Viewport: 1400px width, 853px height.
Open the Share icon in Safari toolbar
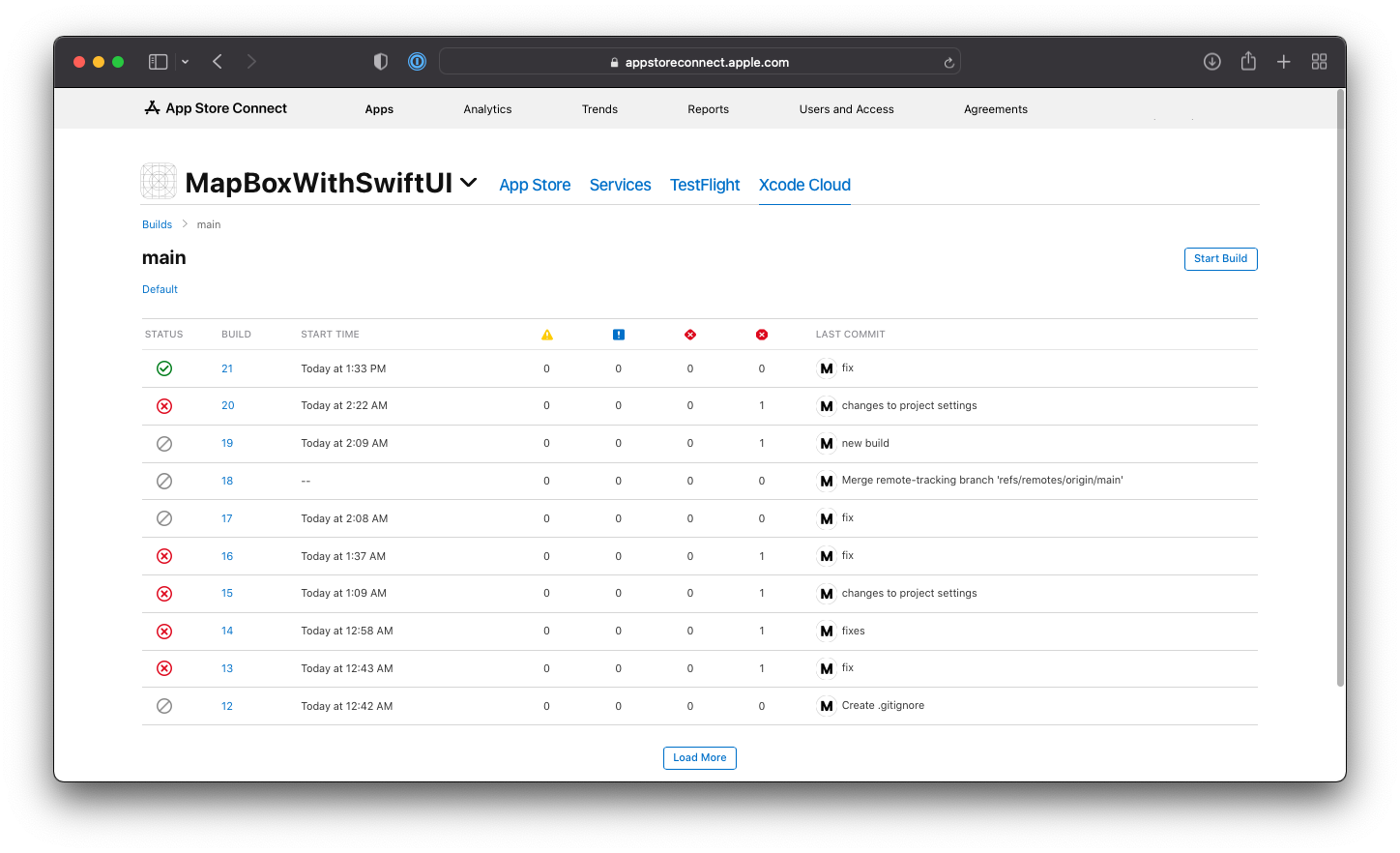pos(1248,61)
